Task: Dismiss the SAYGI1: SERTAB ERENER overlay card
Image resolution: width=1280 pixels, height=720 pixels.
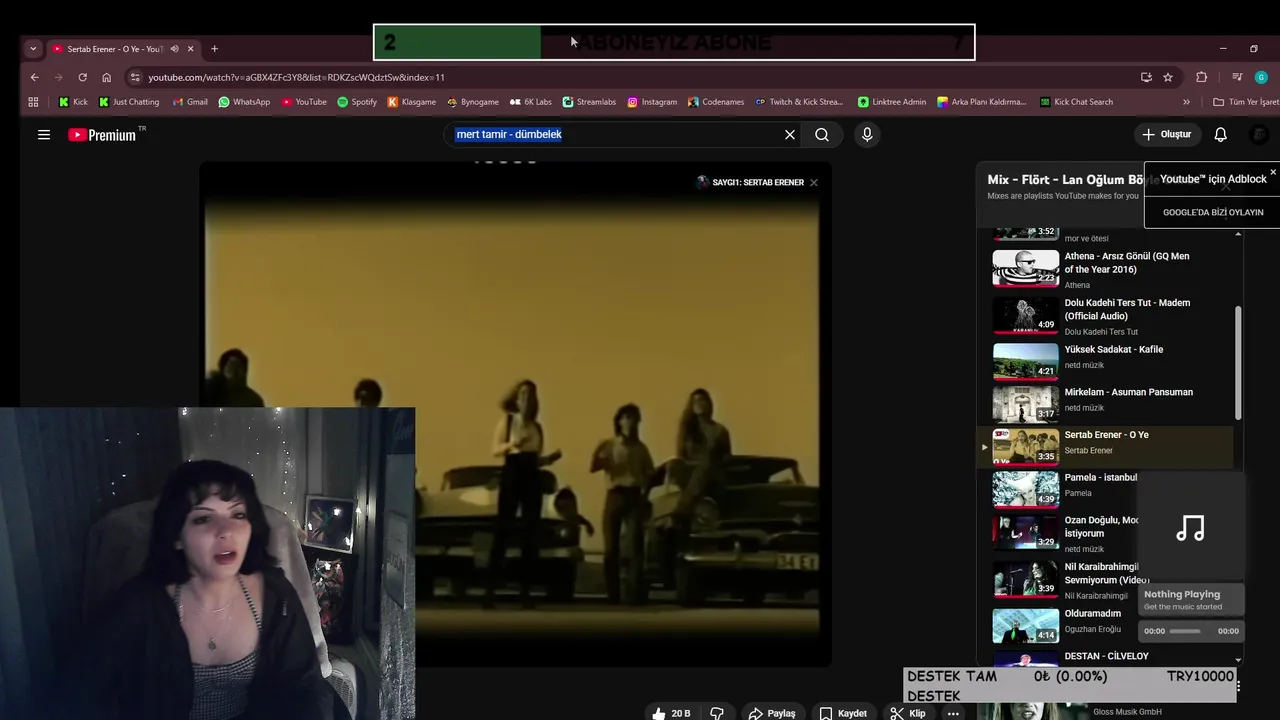Action: point(814,183)
